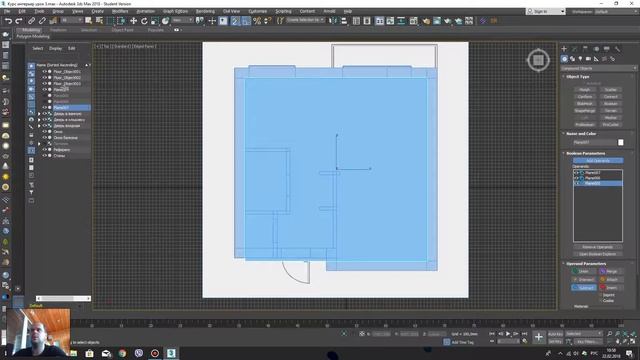Select the Стены item in scene explorer

tap(60, 156)
